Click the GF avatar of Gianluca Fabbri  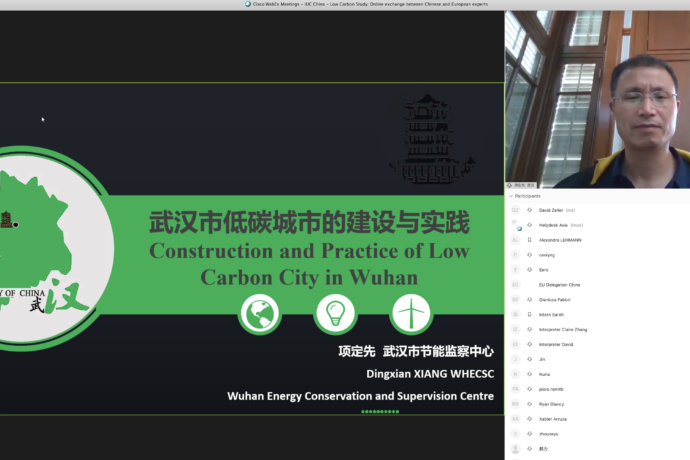515,299
